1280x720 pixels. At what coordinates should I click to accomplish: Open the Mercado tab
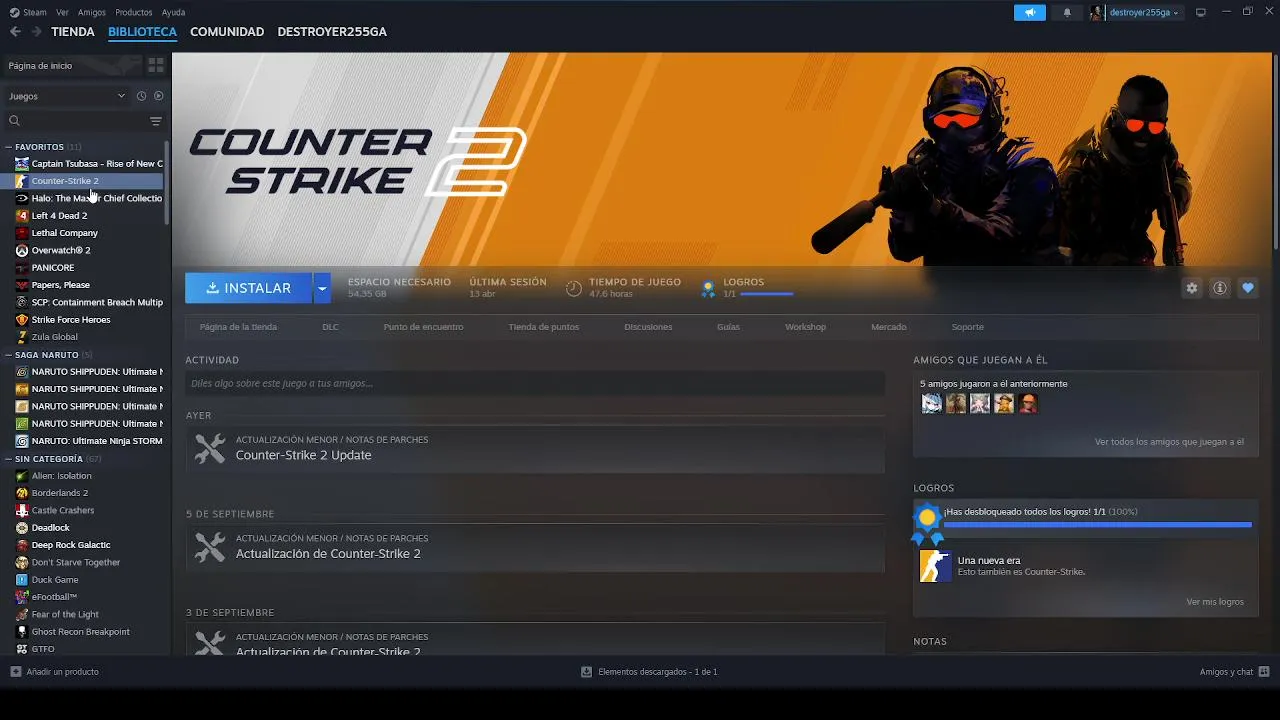pyautogui.click(x=888, y=327)
